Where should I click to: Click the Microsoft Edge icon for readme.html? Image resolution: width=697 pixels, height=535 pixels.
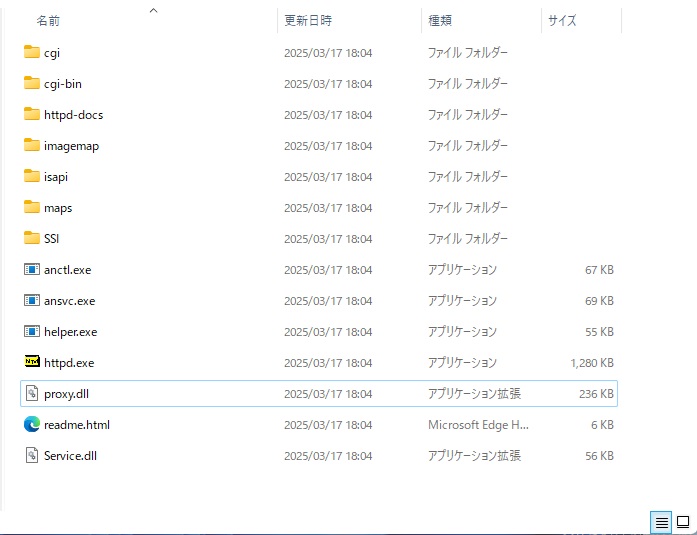pyautogui.click(x=32, y=424)
